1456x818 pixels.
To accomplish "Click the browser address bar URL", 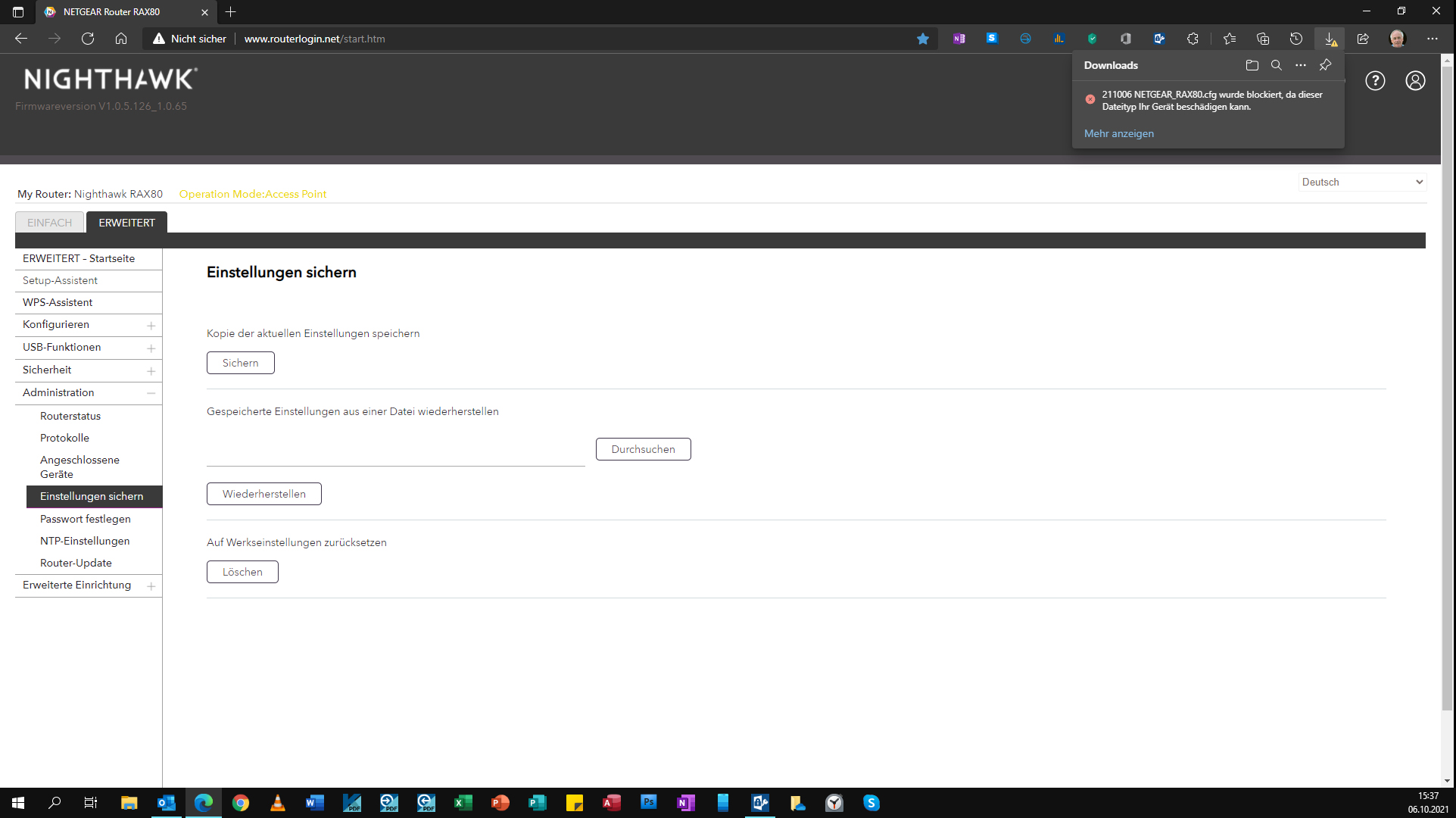I will pyautogui.click(x=314, y=39).
